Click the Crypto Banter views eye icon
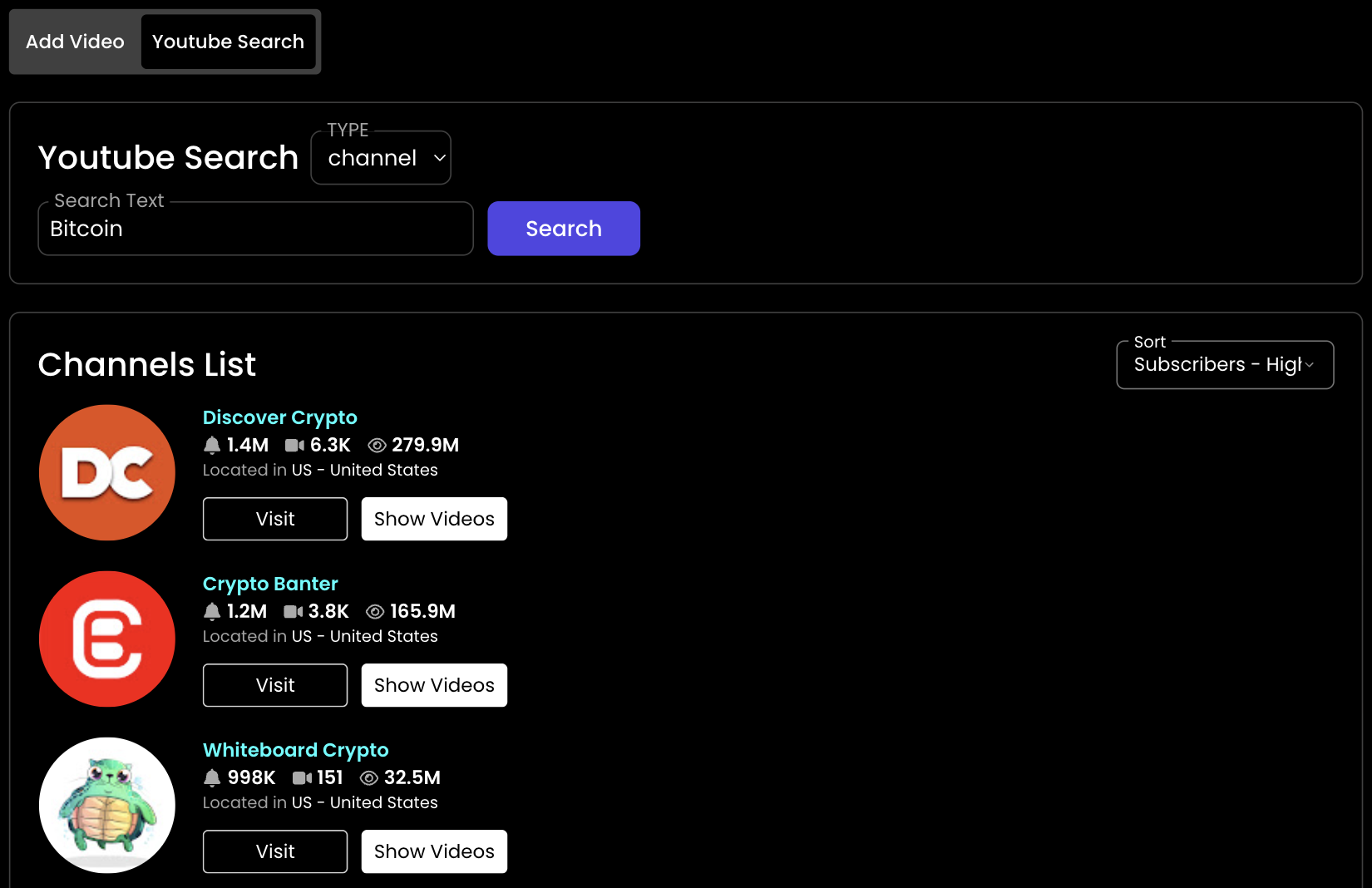 pos(375,612)
